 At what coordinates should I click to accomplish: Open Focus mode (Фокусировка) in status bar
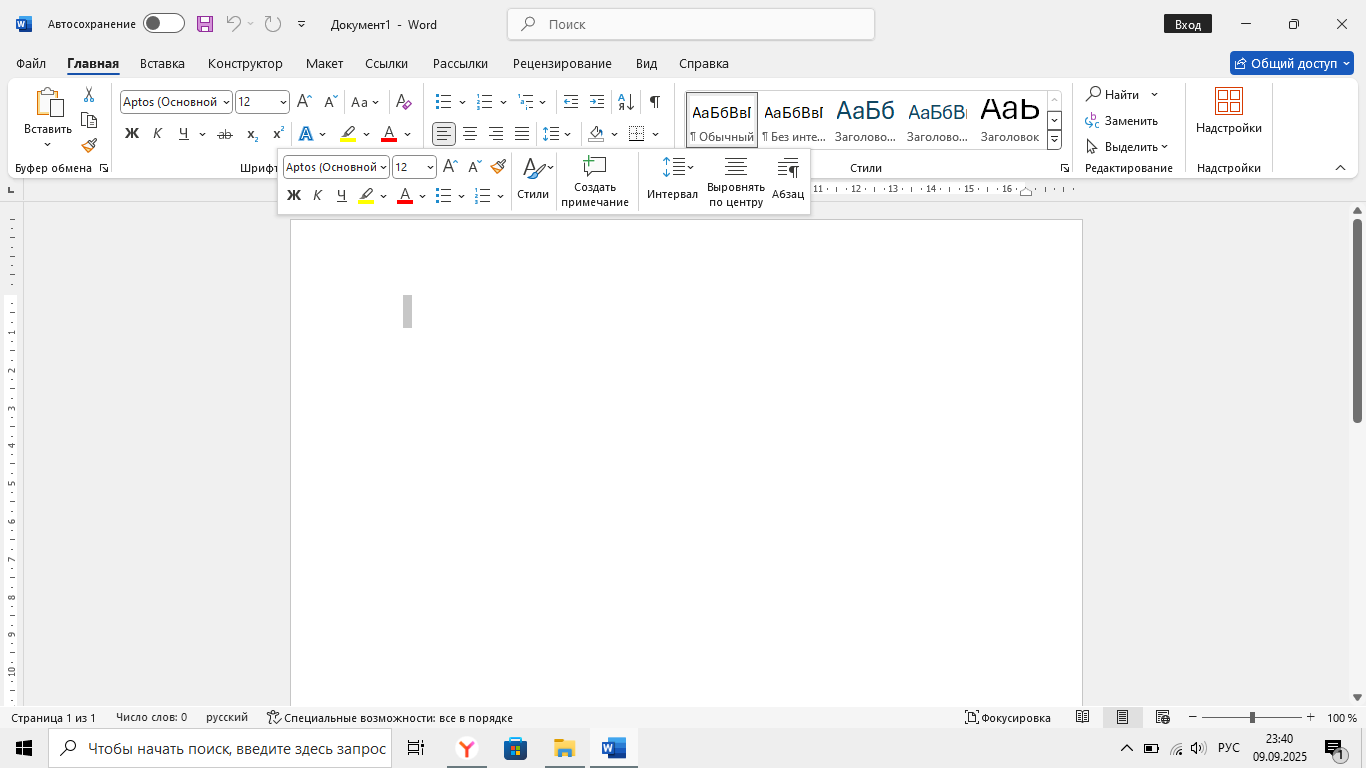pyautogui.click(x=1008, y=718)
